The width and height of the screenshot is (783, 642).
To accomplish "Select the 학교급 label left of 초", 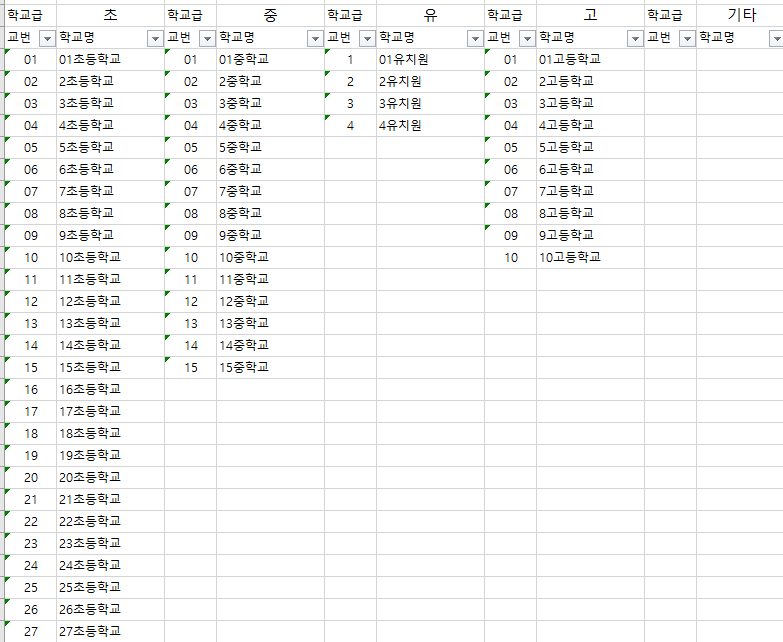I will tap(30, 15).
